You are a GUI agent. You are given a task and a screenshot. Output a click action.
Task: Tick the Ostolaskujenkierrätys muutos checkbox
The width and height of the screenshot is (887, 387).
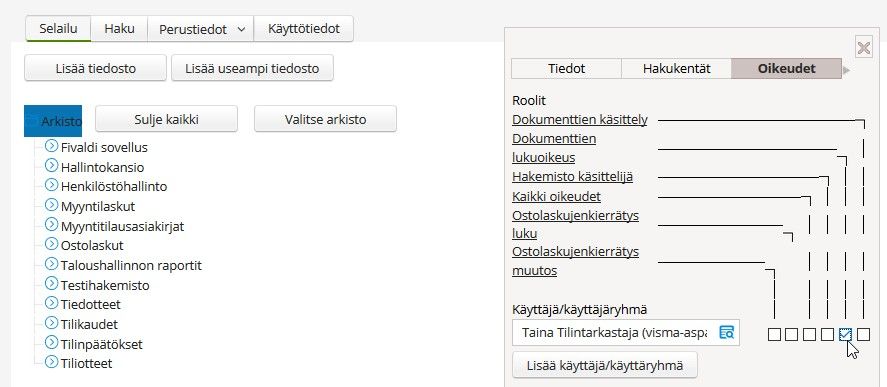[774, 334]
